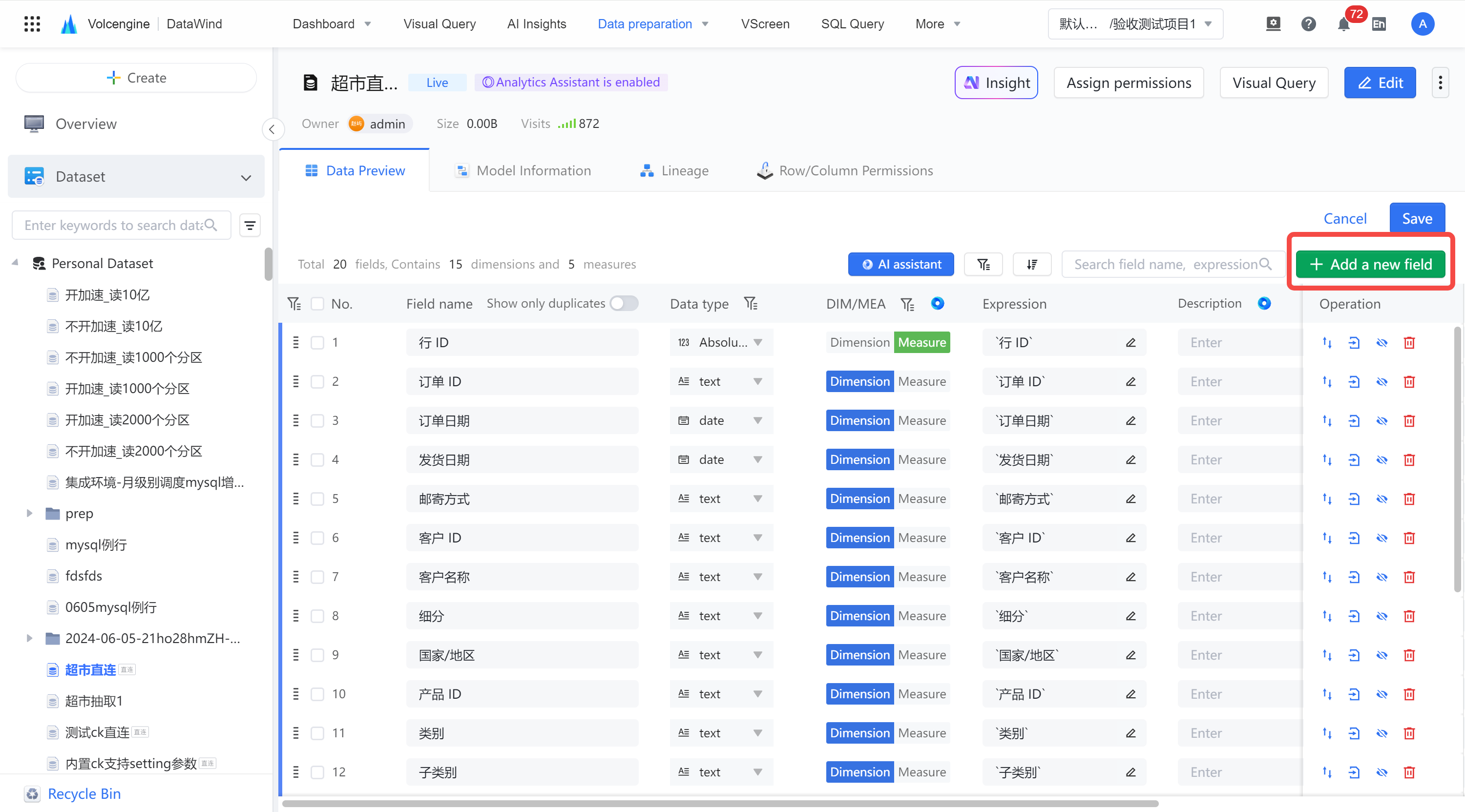Focus the dataset keyword search box

click(121, 226)
